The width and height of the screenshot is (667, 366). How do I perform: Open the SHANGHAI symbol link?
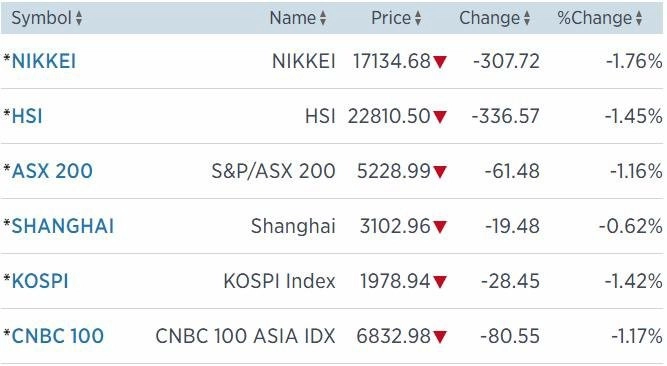(x=63, y=226)
